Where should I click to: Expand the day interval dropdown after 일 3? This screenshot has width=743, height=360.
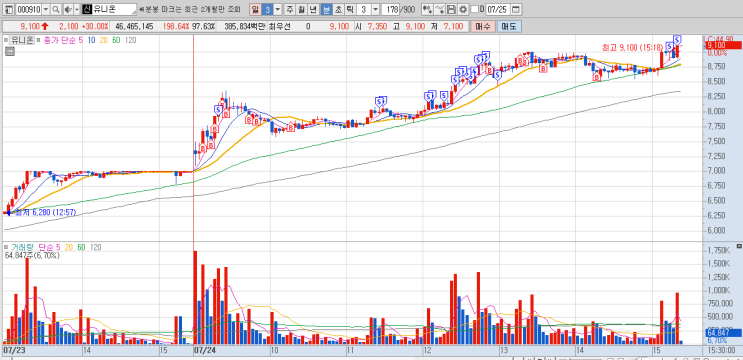coord(277,9)
